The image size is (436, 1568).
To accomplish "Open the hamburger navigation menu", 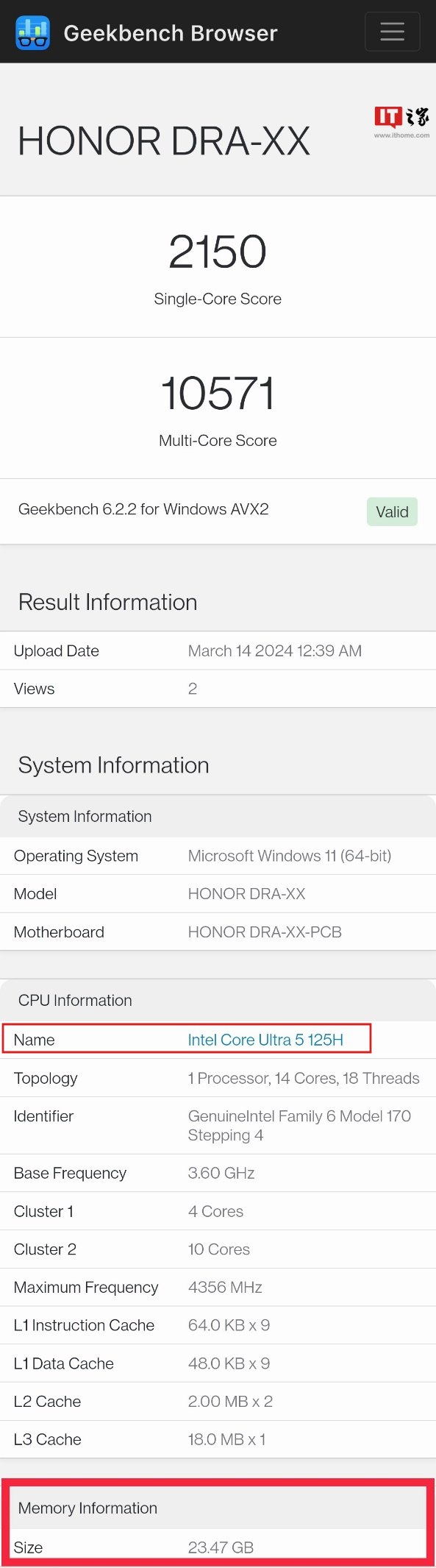I will click(392, 32).
